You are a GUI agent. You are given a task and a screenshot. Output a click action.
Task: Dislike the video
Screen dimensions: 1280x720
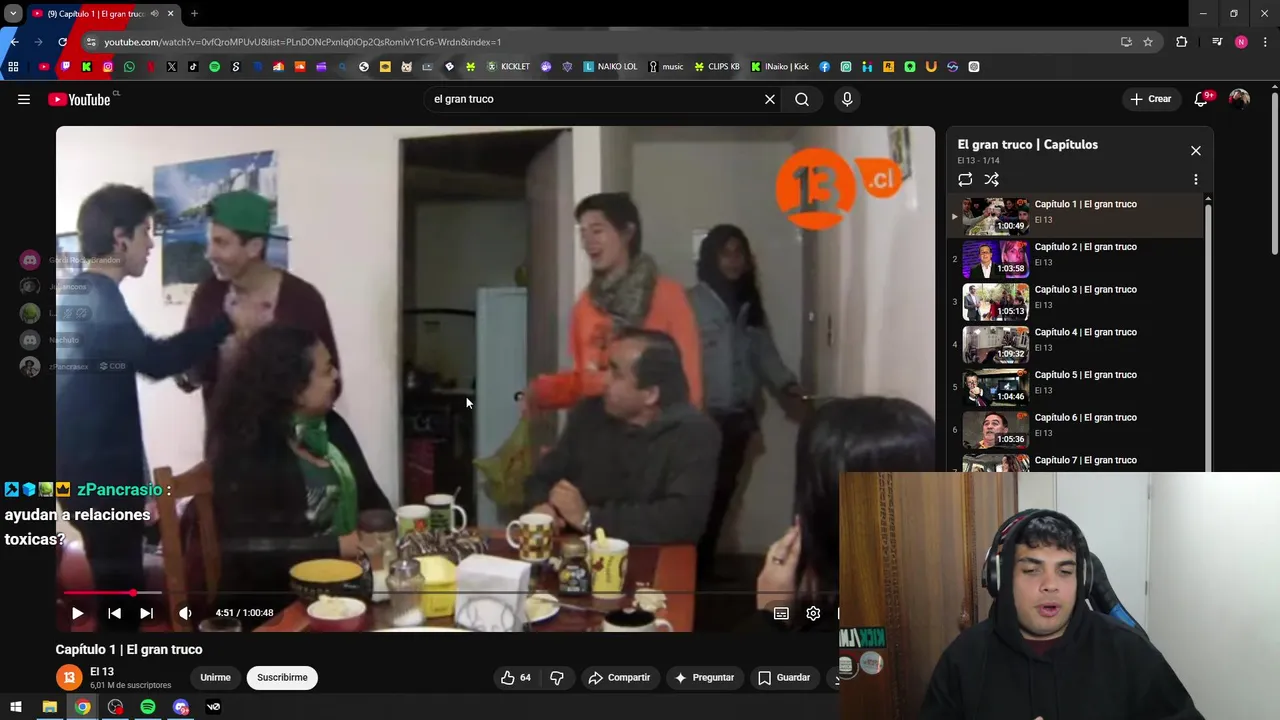tap(557, 677)
